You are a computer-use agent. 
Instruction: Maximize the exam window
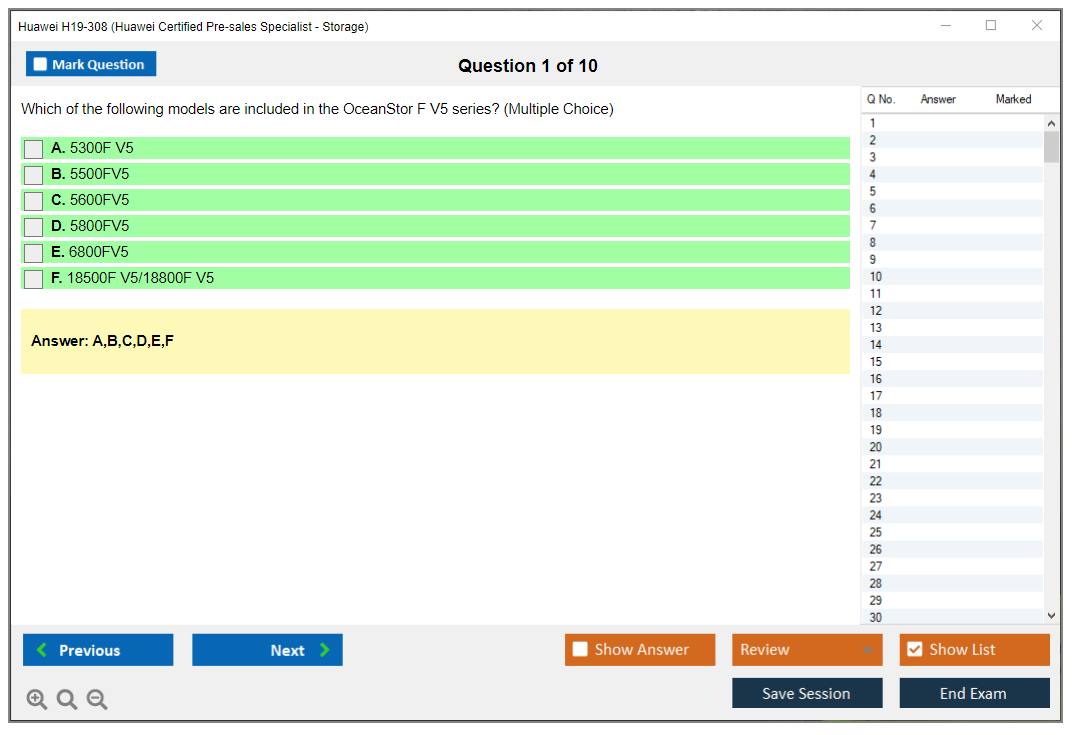click(991, 26)
